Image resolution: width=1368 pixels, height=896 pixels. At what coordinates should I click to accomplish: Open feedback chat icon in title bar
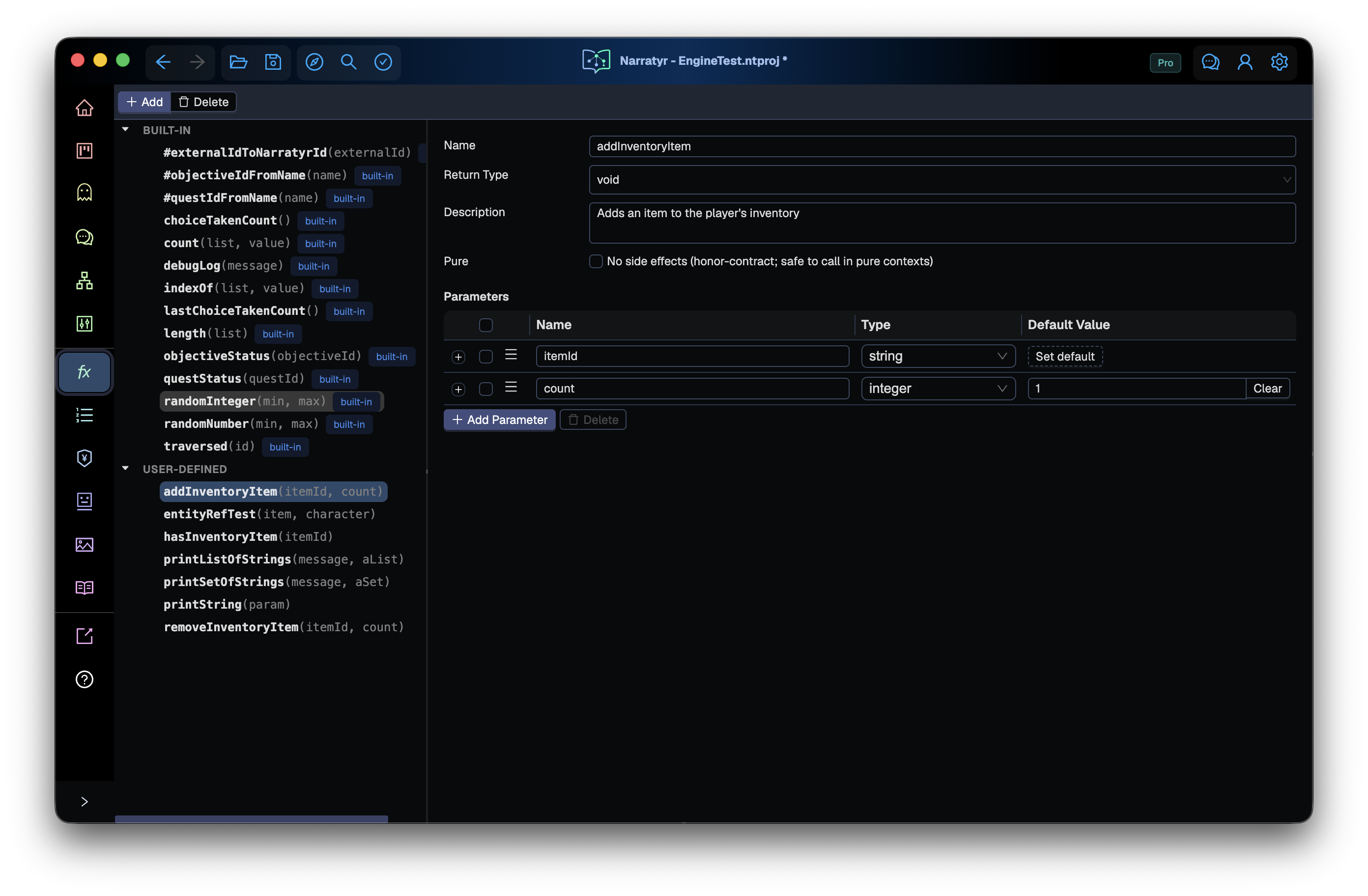coord(1210,62)
